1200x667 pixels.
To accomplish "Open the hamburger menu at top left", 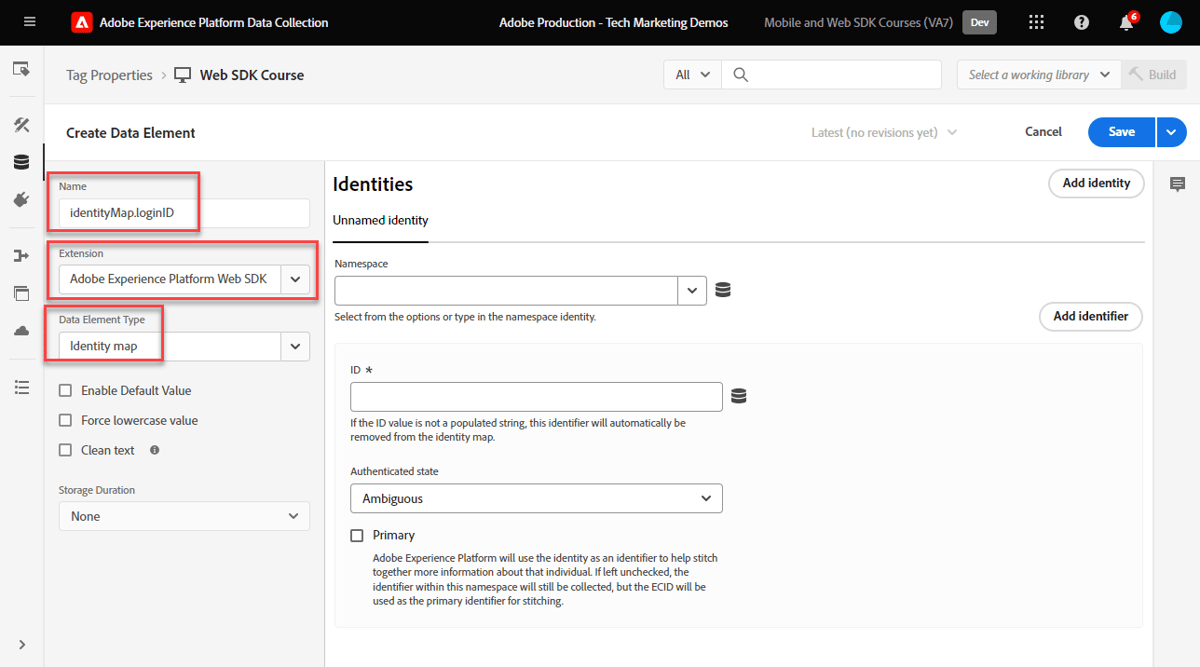I will 29,21.
